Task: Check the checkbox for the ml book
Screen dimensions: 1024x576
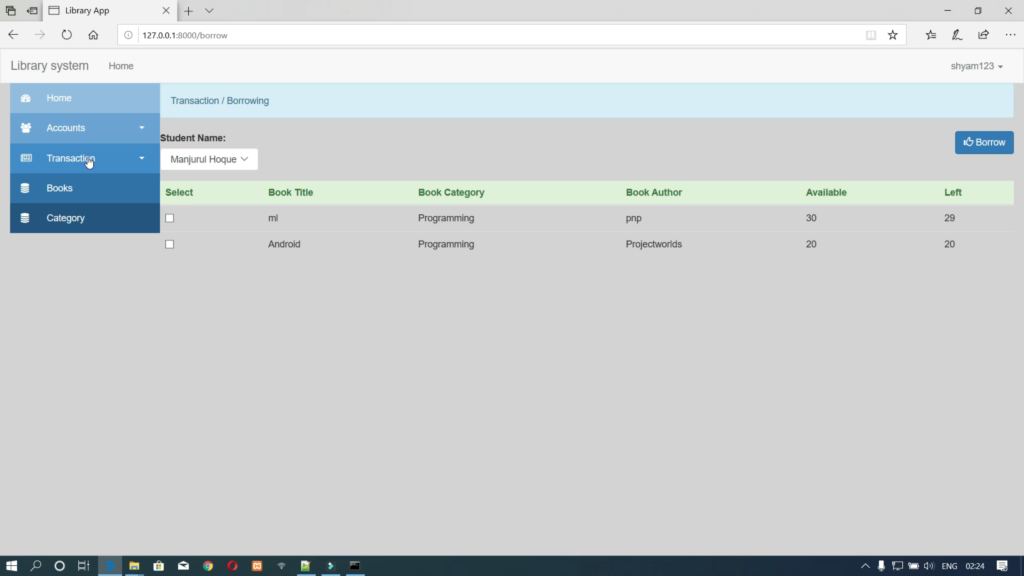Action: click(x=169, y=217)
